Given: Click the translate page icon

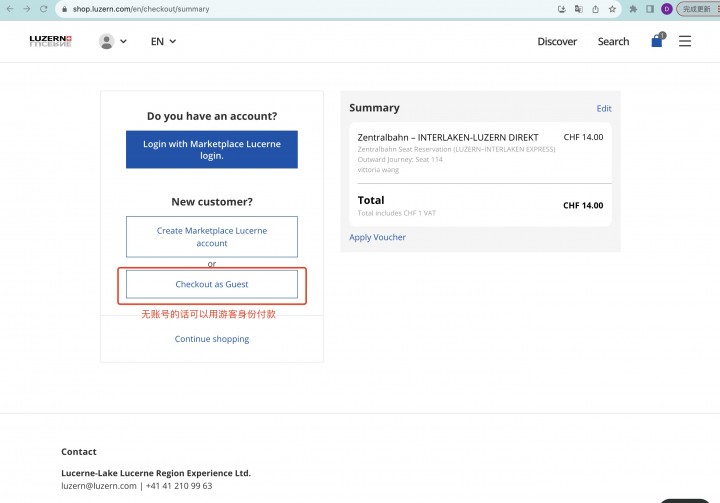Looking at the screenshot, I should pos(579,9).
